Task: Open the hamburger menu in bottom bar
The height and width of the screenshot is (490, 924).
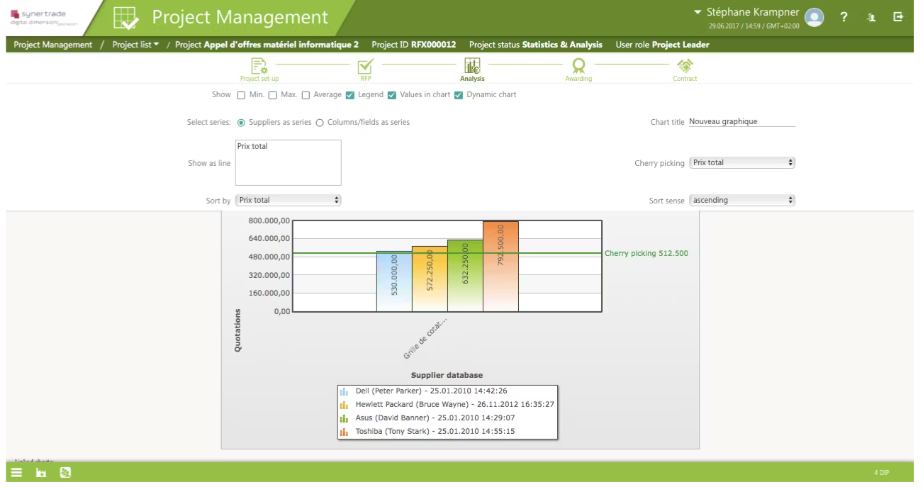Action: pyautogui.click(x=16, y=472)
